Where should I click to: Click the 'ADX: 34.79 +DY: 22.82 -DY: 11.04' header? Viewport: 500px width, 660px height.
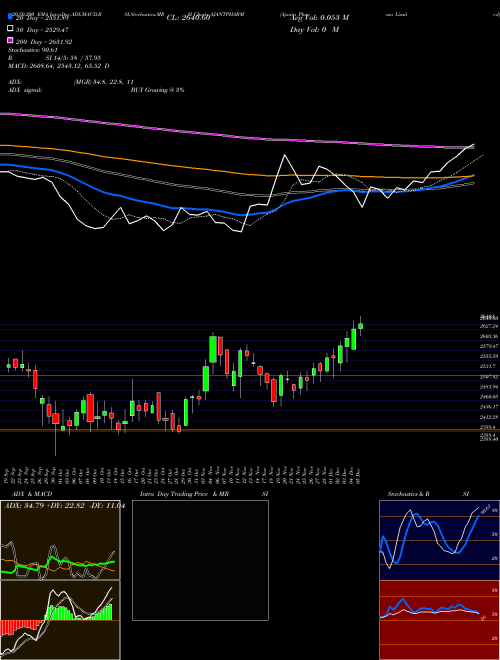tap(64, 506)
